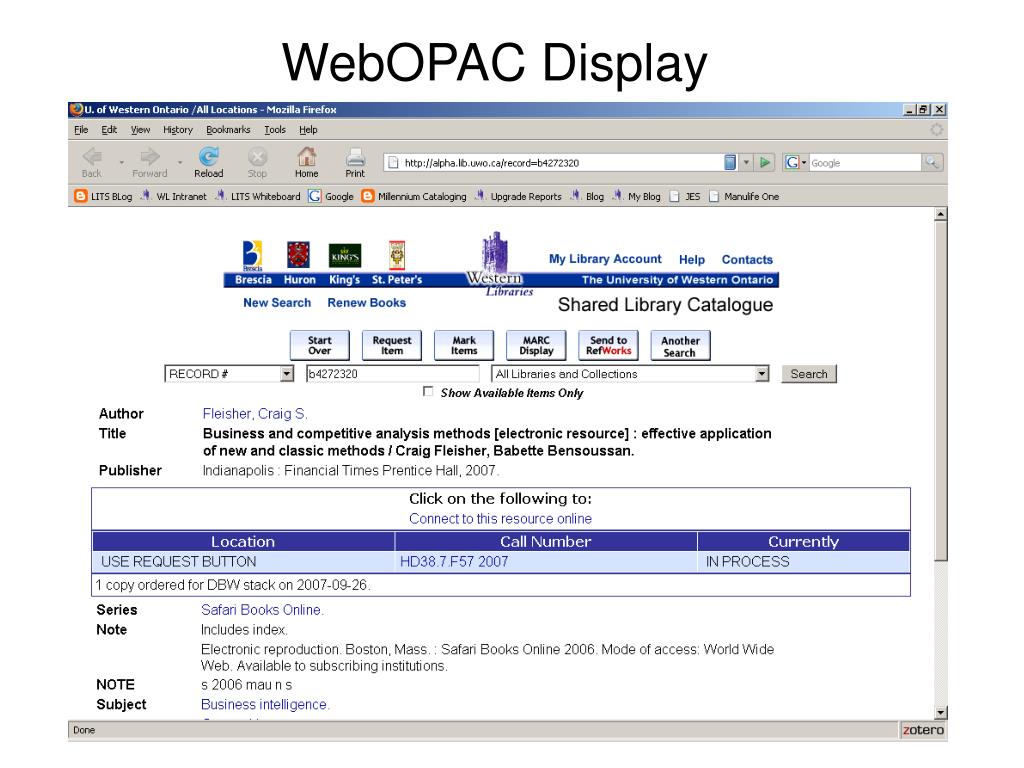Click the page Help link near Contacts
Screen dimensions: 1024x768
692,259
